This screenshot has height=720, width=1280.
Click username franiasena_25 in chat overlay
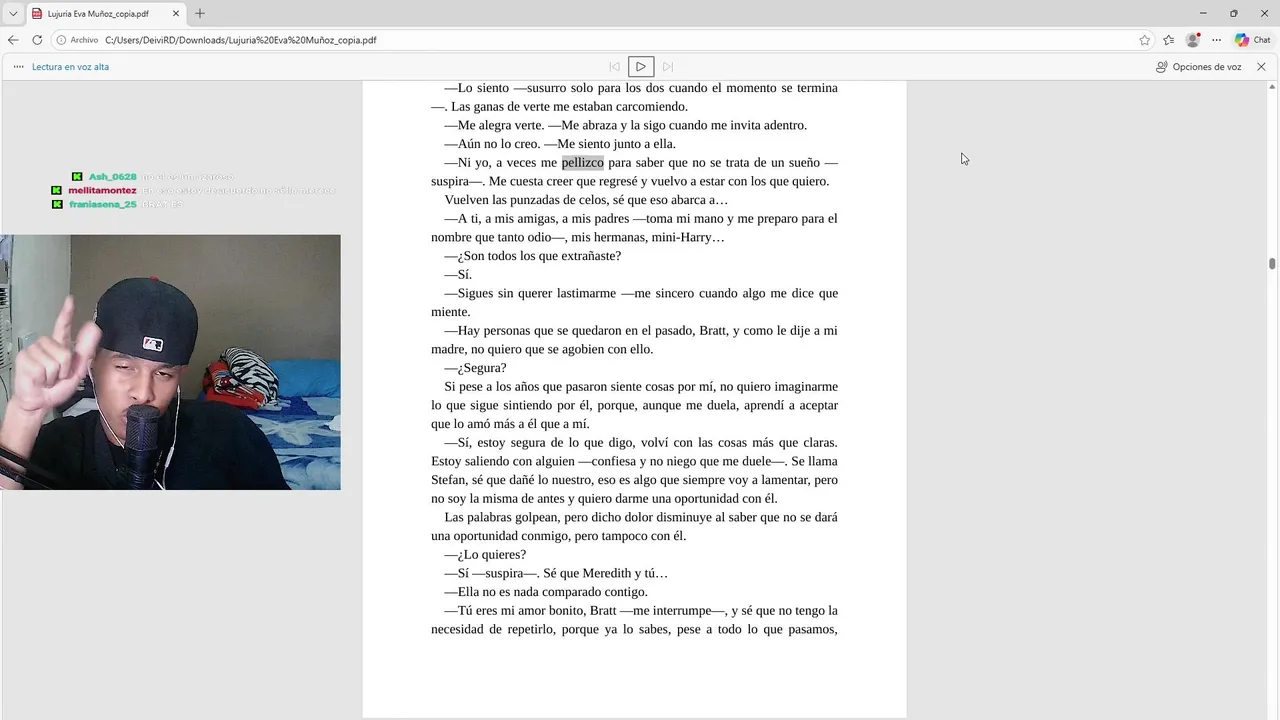(x=102, y=205)
